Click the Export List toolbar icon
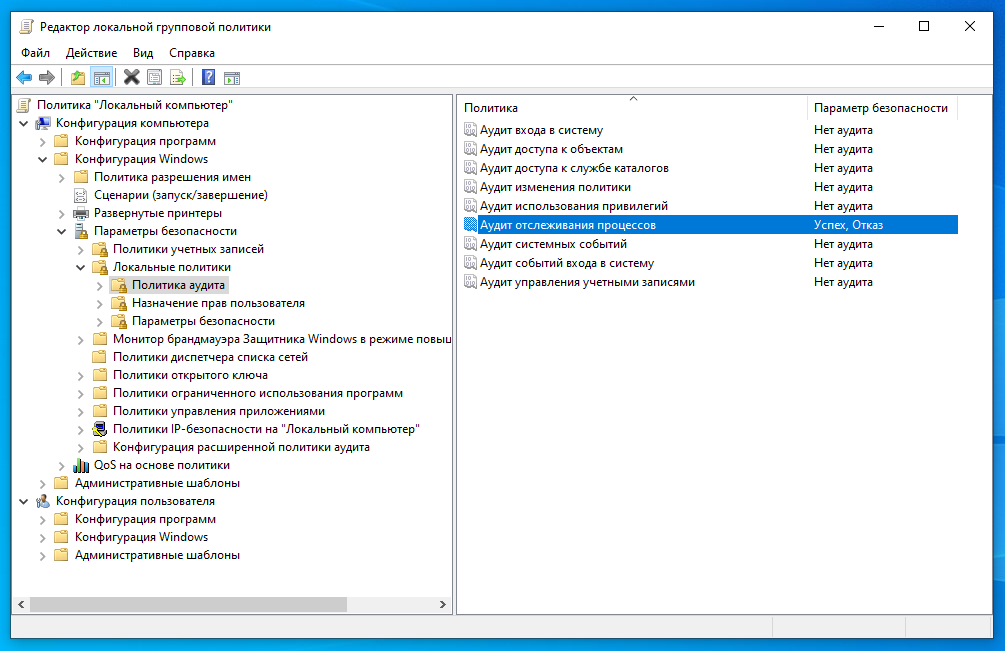This screenshot has width=1005, height=651. [x=178, y=77]
